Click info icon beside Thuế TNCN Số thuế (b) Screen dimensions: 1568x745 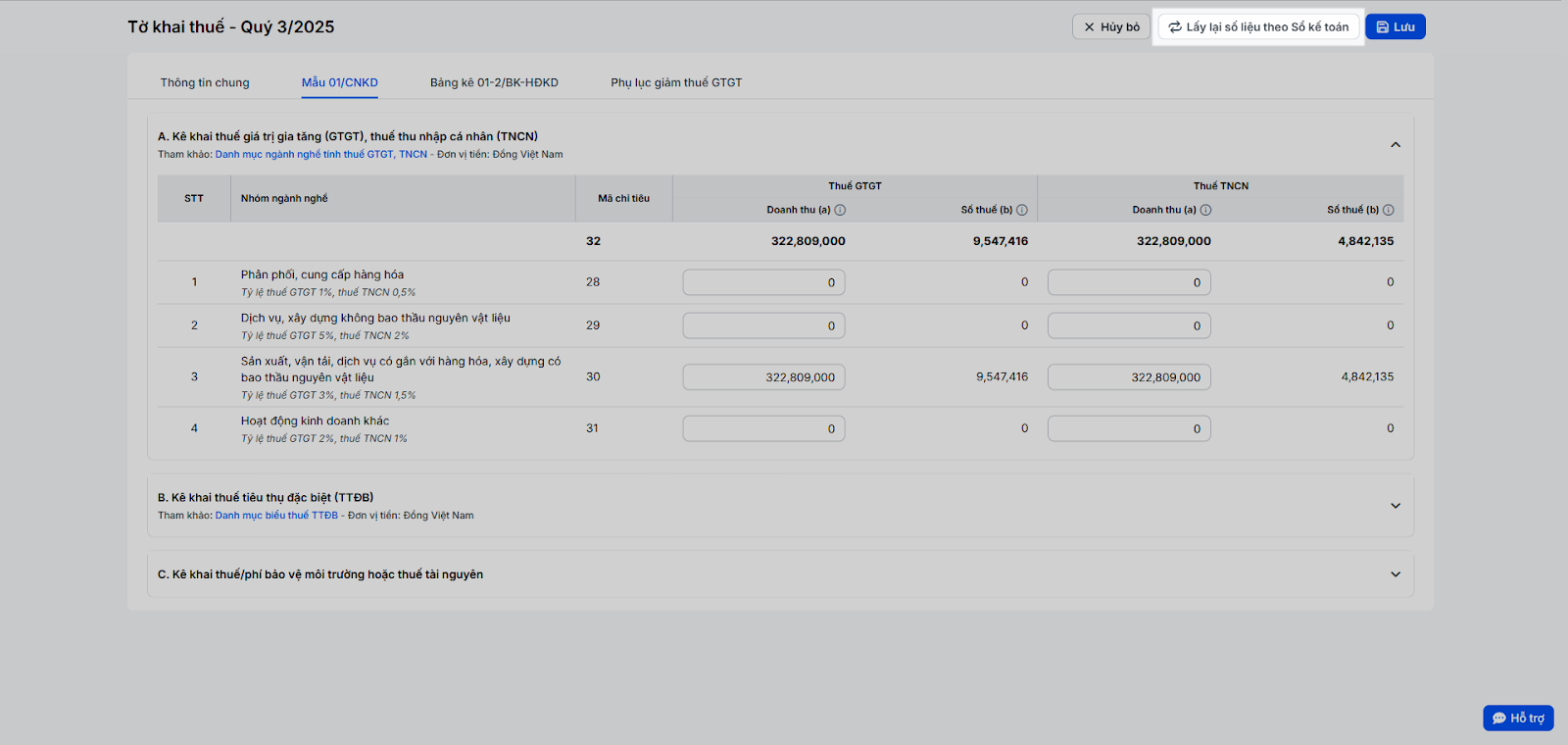click(1389, 210)
